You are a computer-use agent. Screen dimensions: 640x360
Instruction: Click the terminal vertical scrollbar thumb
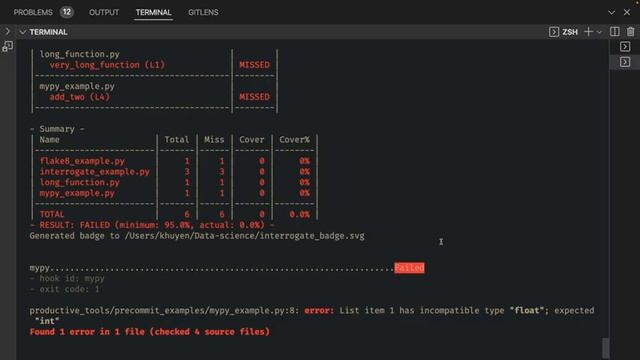pyautogui.click(x=605, y=347)
